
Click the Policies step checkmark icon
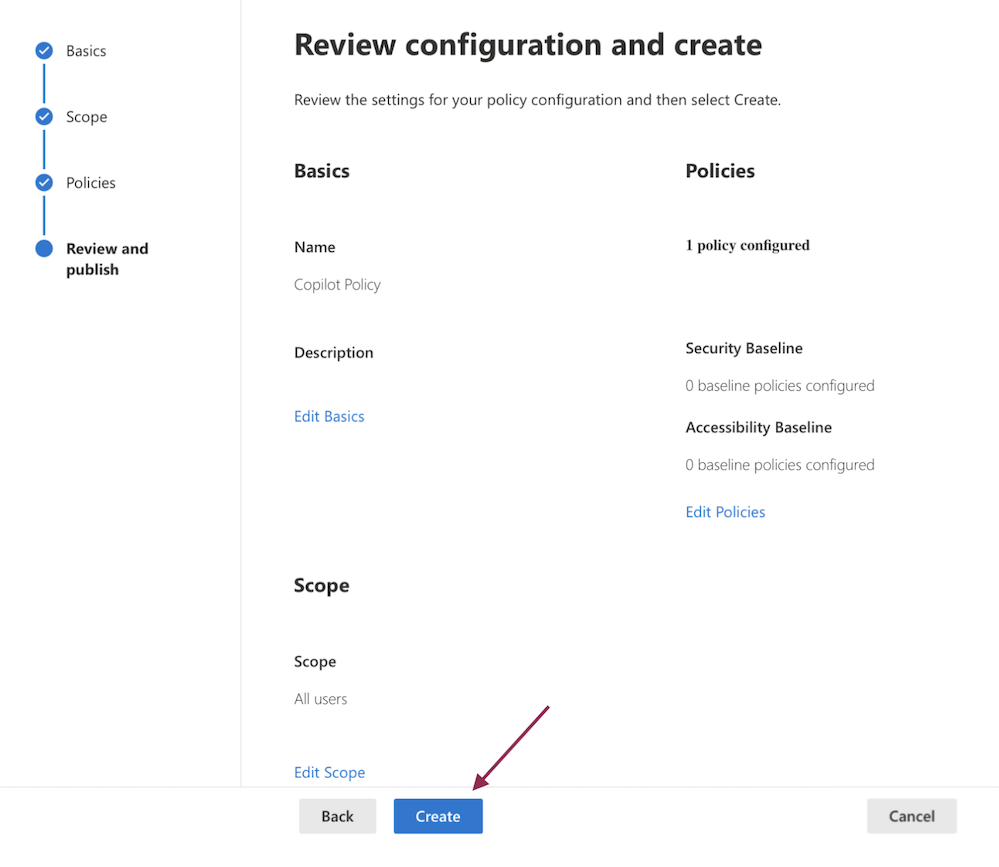point(44,183)
